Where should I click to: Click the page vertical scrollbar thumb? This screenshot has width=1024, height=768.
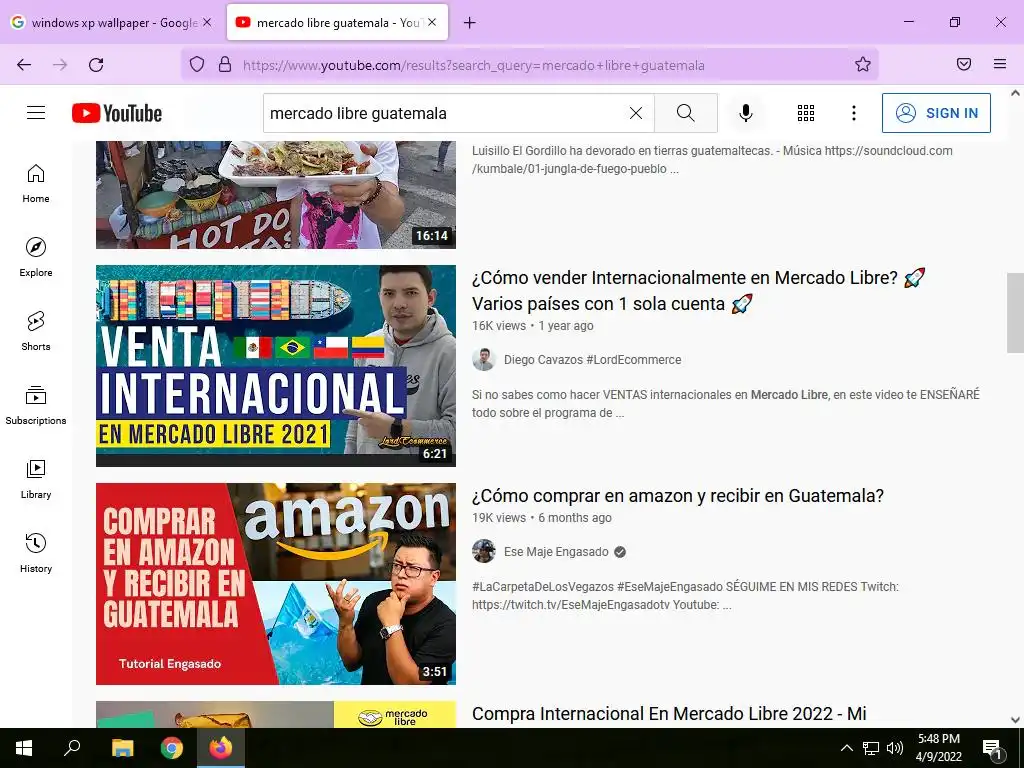pyautogui.click(x=1015, y=313)
